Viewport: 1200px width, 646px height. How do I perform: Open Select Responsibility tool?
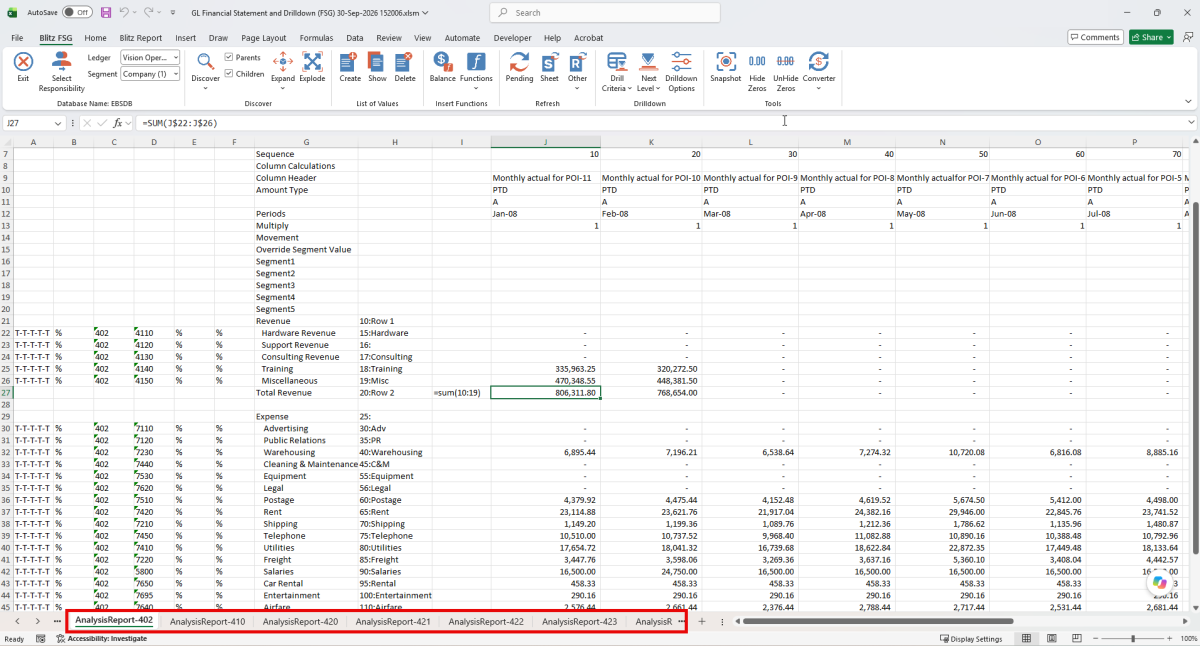pyautogui.click(x=62, y=71)
